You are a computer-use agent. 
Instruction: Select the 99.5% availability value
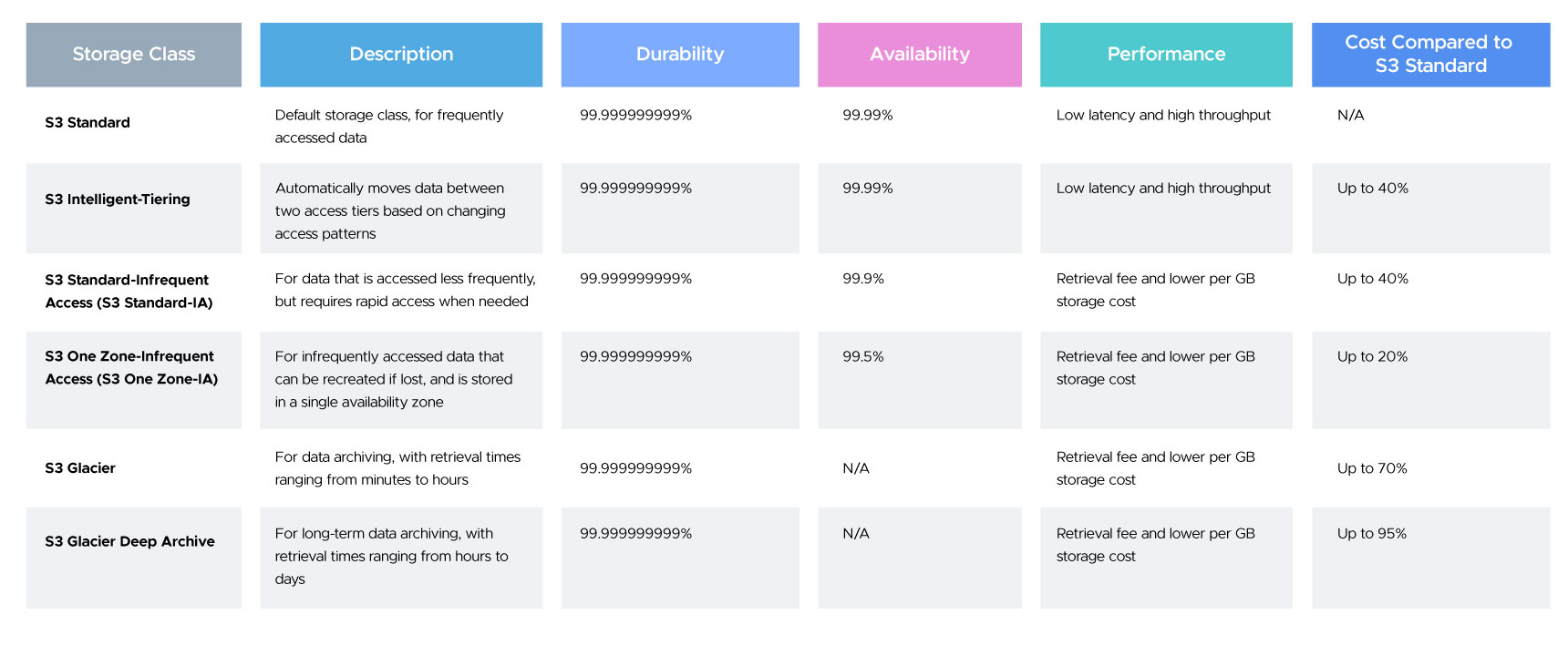(863, 357)
